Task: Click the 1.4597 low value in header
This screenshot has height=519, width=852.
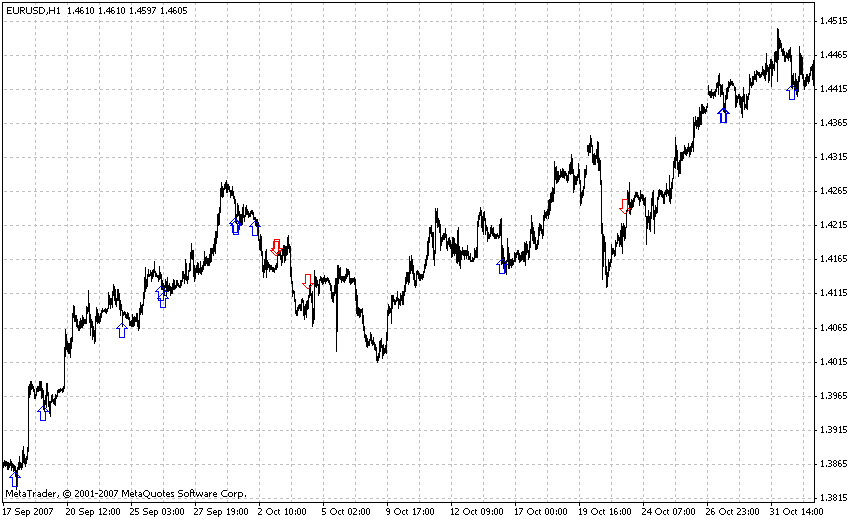Action: click(142, 10)
